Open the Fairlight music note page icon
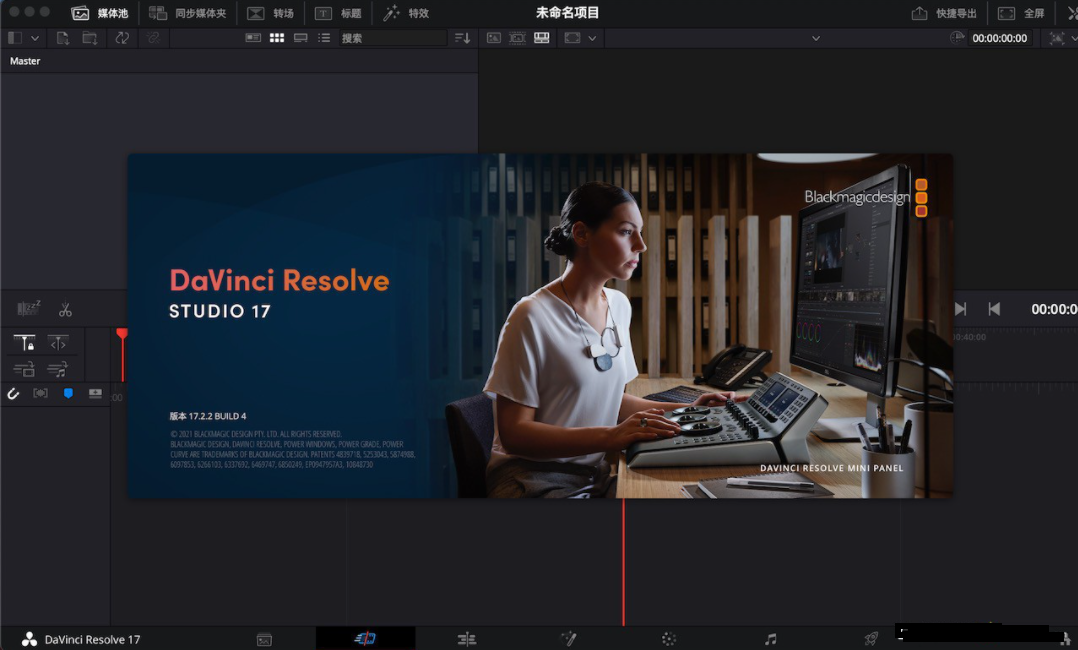The height and width of the screenshot is (650, 1078). [771, 639]
